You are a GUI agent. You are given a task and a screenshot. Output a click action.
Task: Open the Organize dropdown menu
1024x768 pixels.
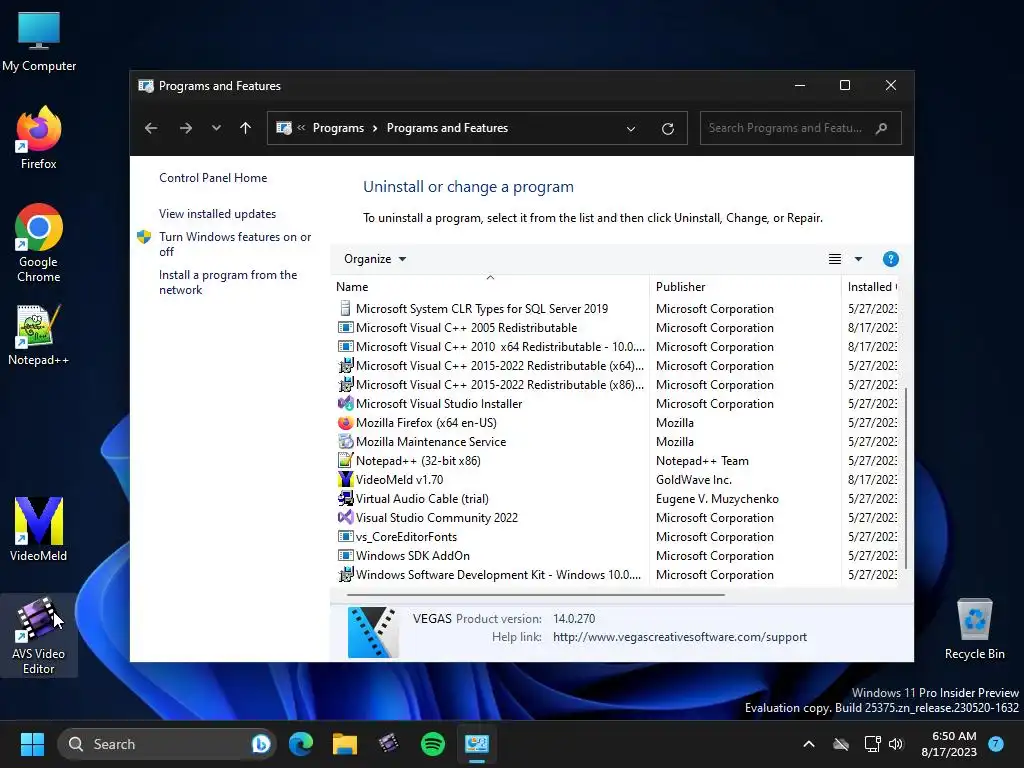coord(375,259)
